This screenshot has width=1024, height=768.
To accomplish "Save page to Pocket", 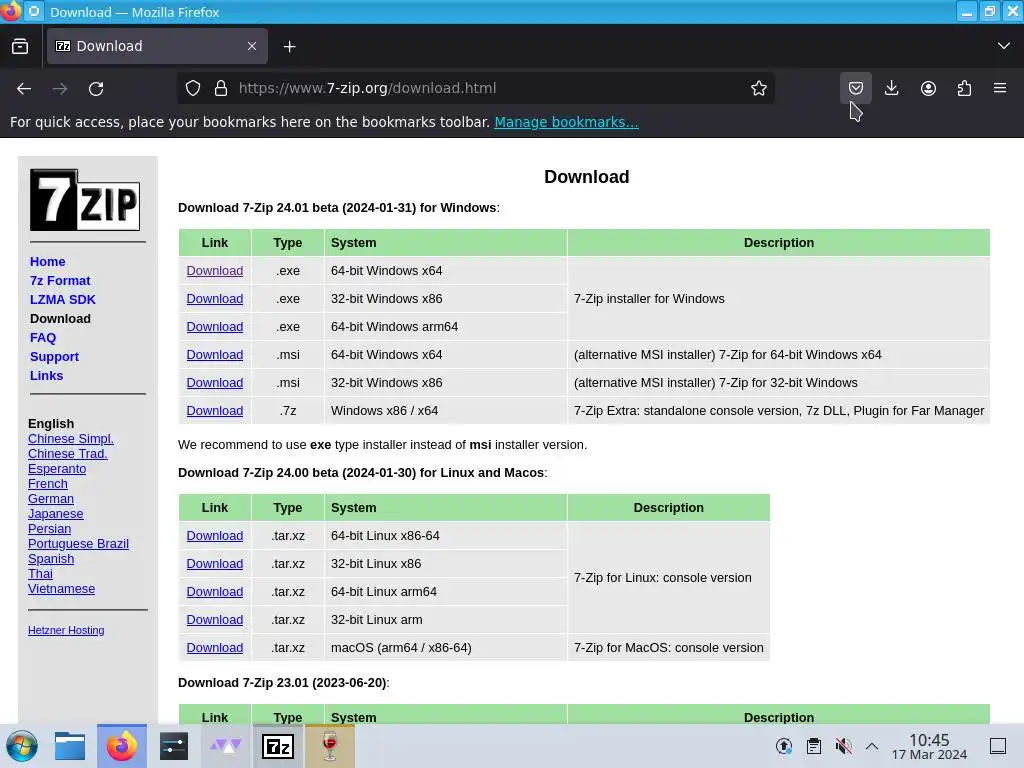I will 856,88.
